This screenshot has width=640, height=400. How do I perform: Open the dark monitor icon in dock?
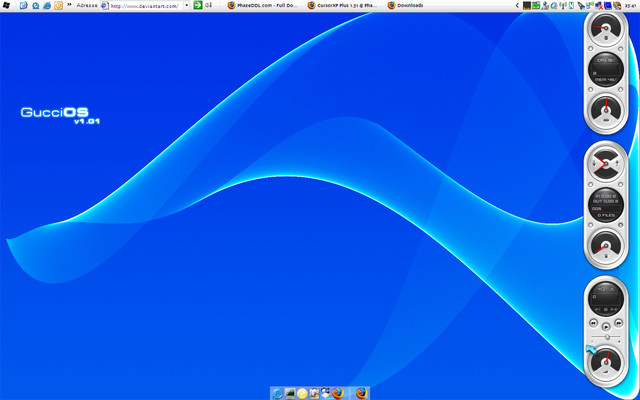(290, 393)
